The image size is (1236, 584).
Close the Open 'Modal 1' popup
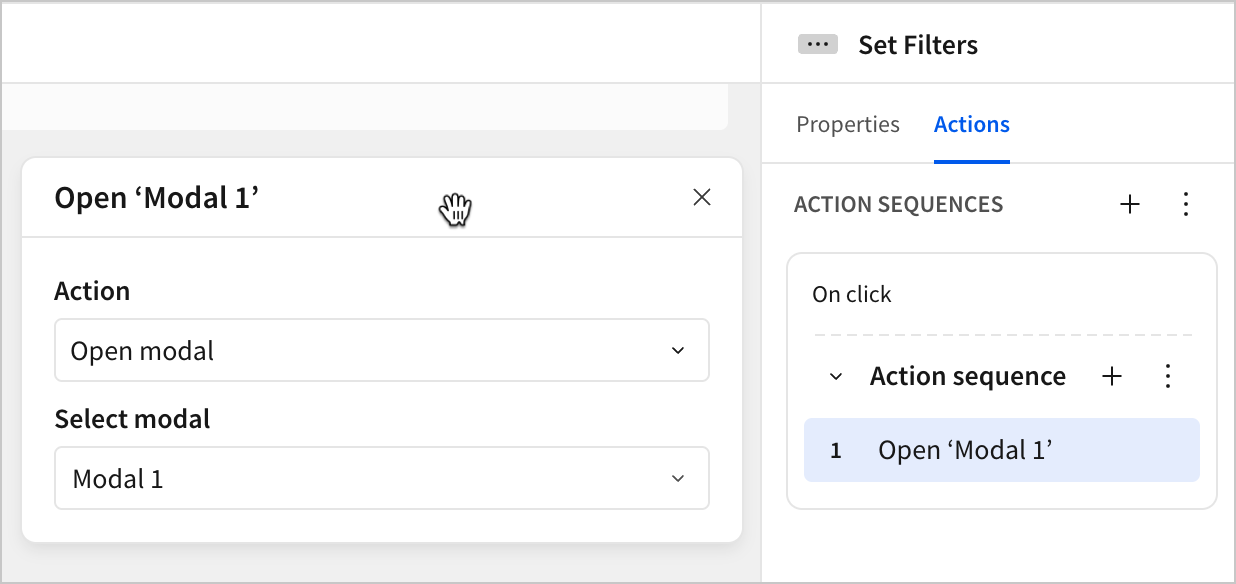(x=702, y=197)
